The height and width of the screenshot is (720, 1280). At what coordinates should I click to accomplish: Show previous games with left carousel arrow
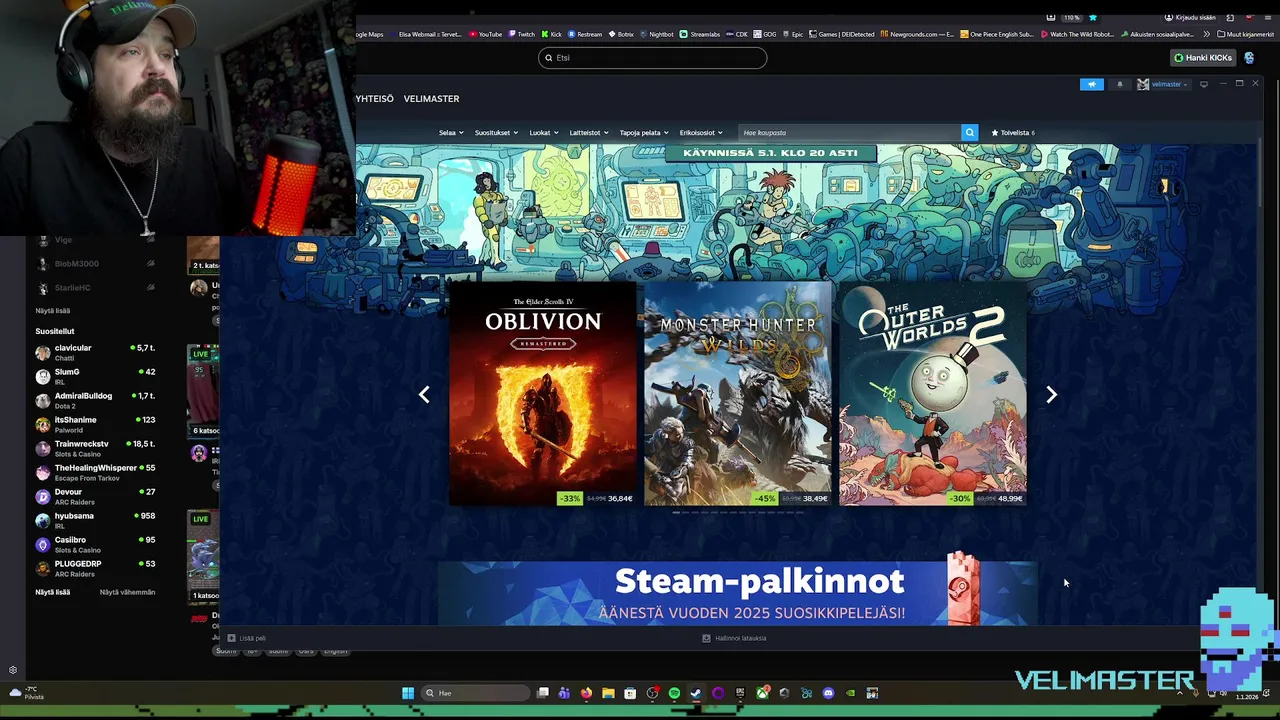click(424, 394)
